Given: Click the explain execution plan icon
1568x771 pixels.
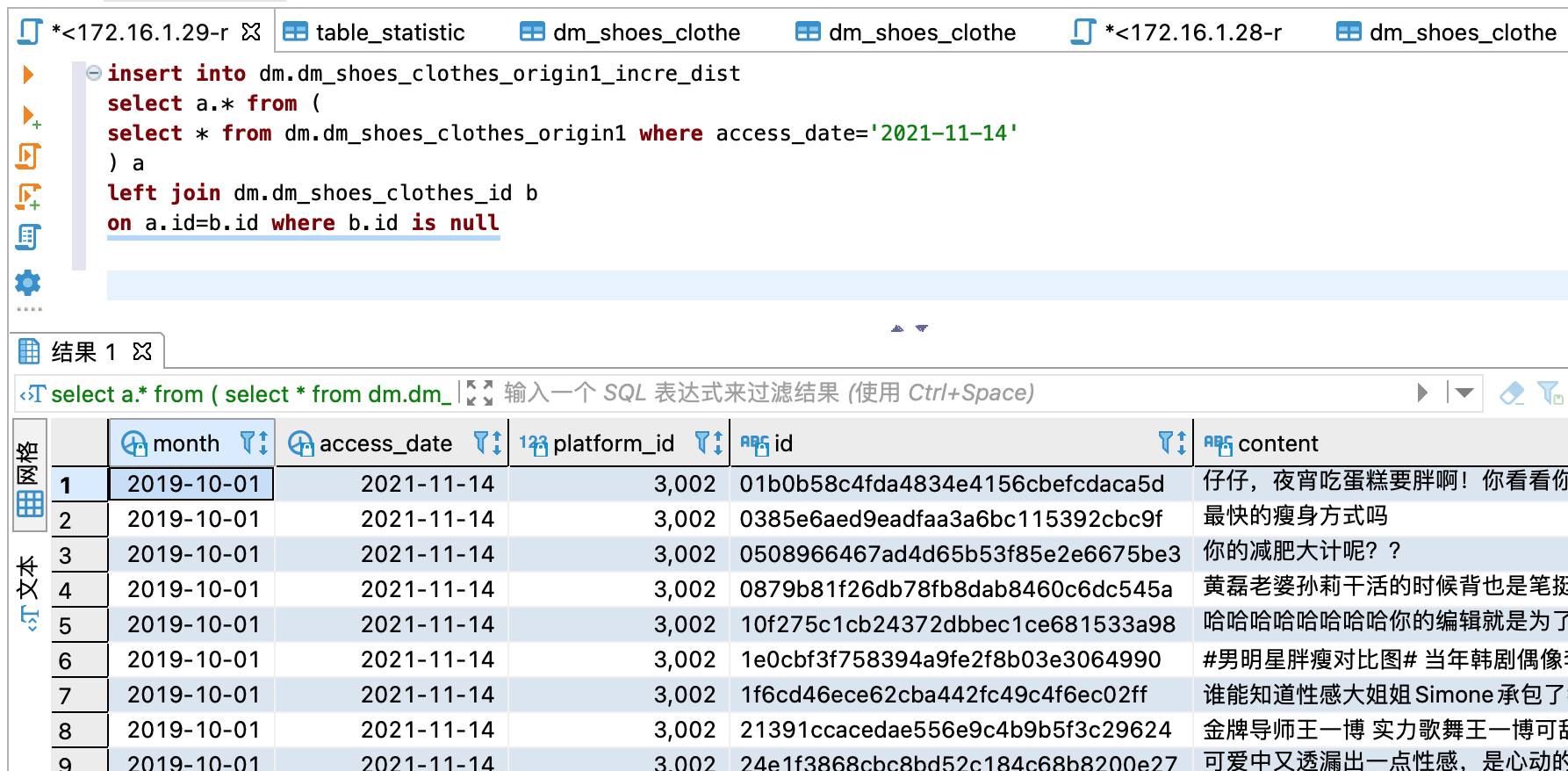Looking at the screenshot, I should [x=28, y=237].
